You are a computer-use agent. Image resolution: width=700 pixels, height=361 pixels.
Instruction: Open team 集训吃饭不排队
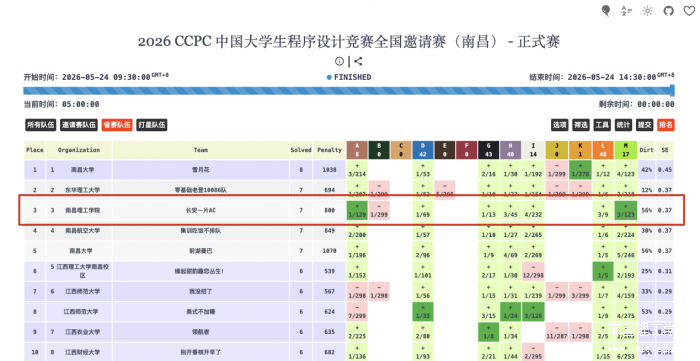[200, 231]
